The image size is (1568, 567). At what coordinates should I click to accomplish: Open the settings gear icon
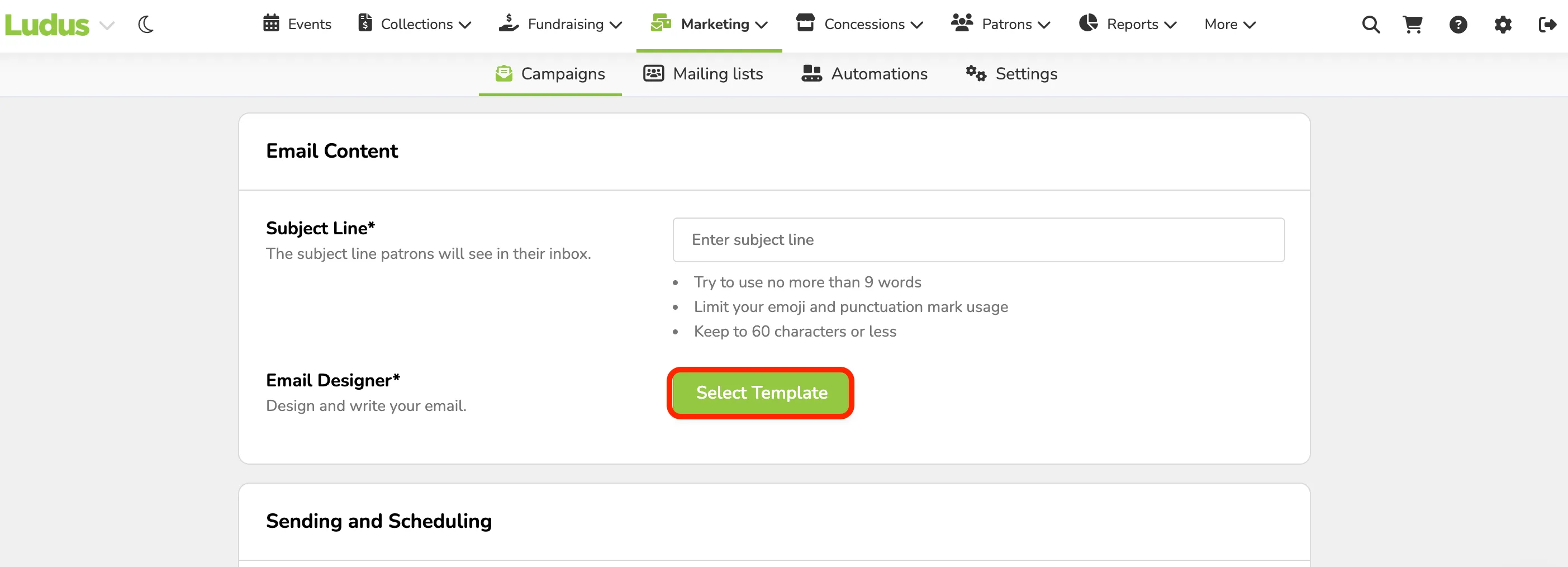coord(1503,25)
